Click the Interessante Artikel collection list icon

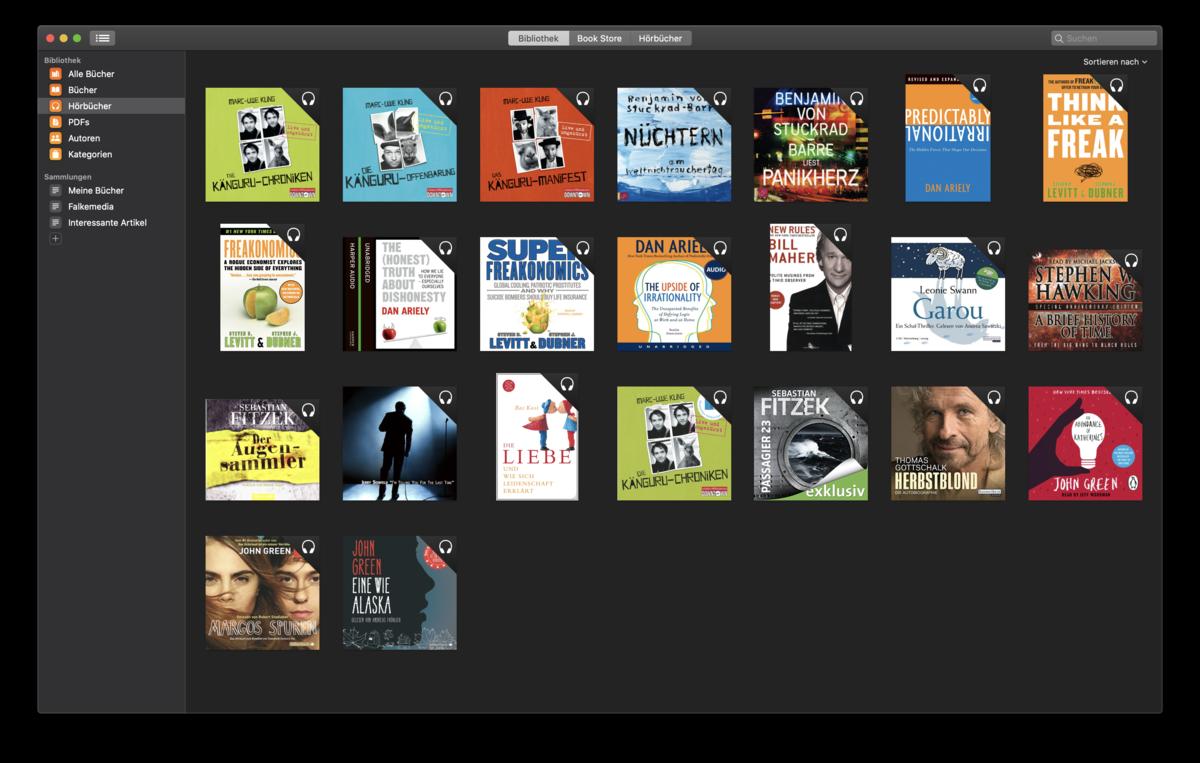[x=56, y=222]
